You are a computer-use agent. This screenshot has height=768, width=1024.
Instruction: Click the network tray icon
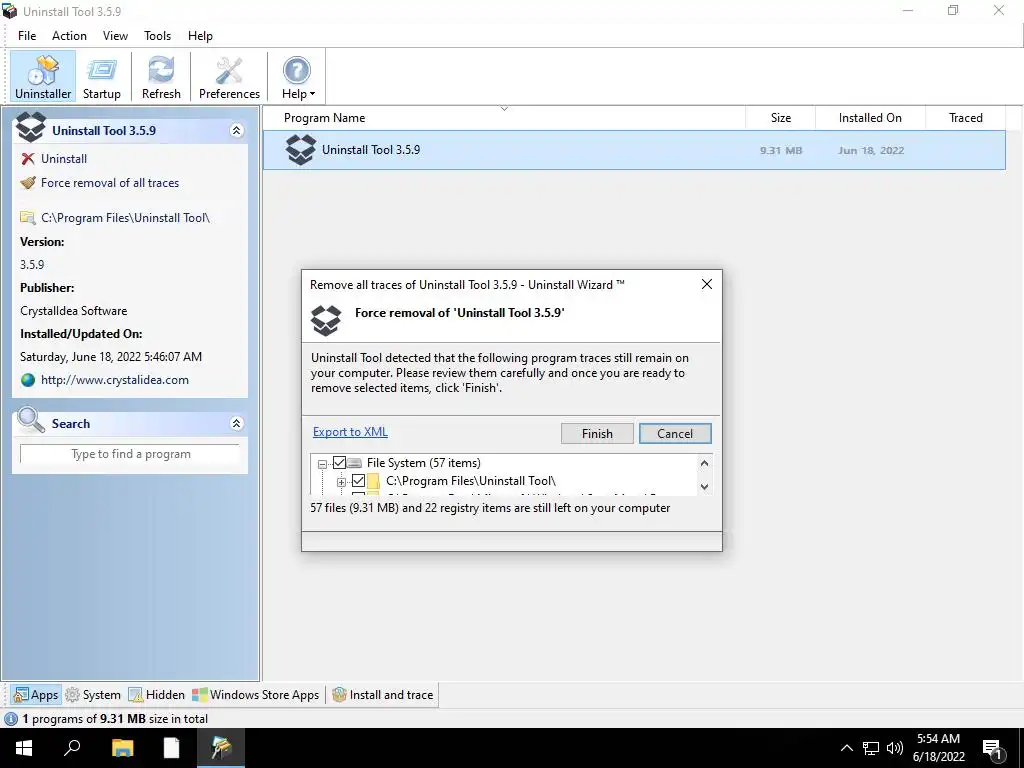click(871, 748)
